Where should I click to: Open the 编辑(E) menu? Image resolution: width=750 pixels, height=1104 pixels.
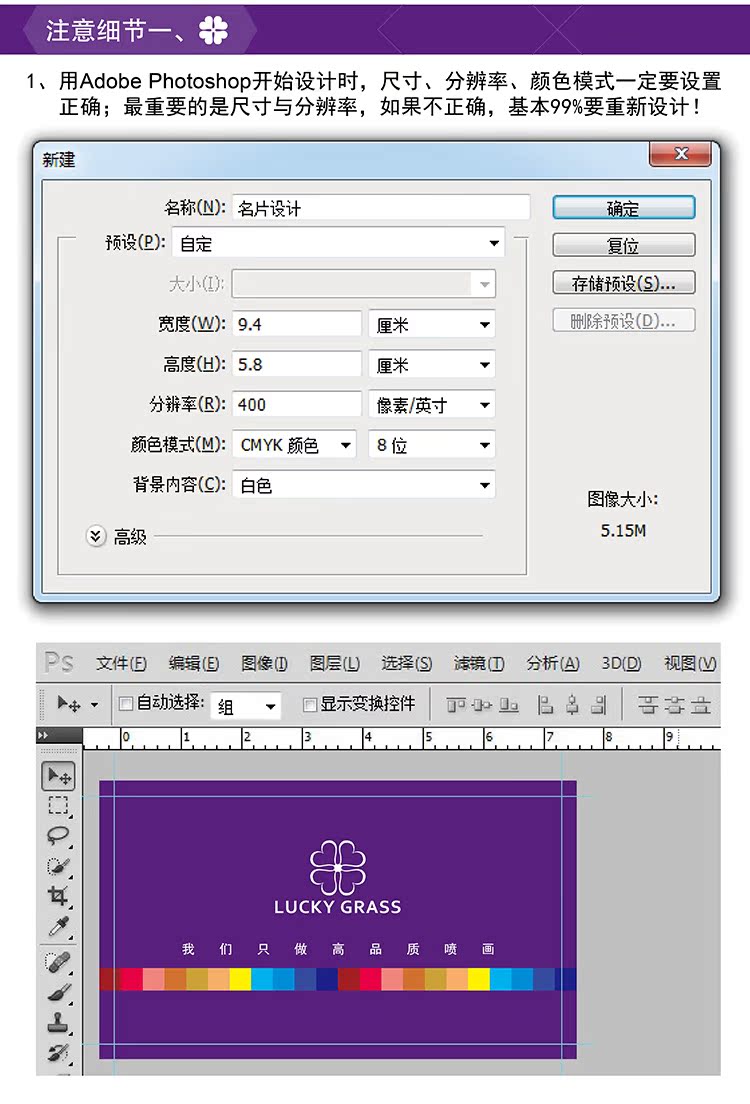(194, 663)
